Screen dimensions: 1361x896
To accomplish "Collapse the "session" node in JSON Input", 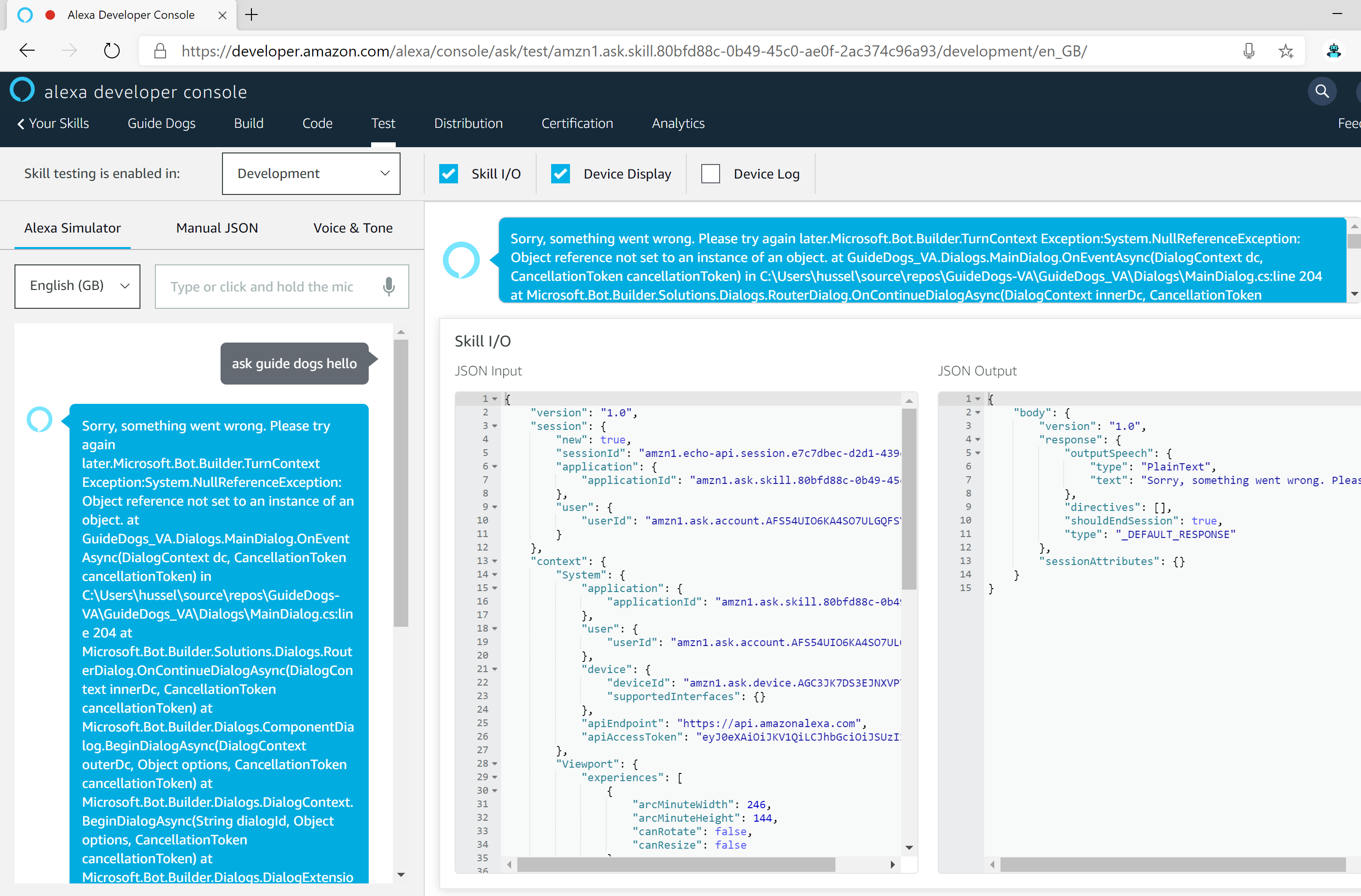I will (x=495, y=426).
